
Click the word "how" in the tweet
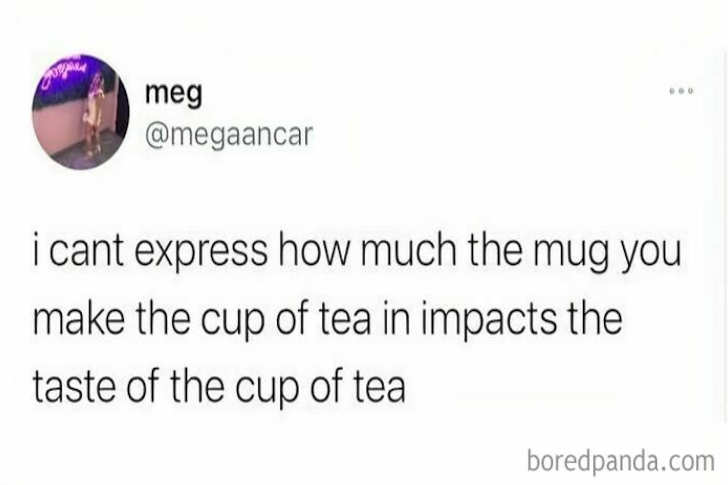(312, 251)
